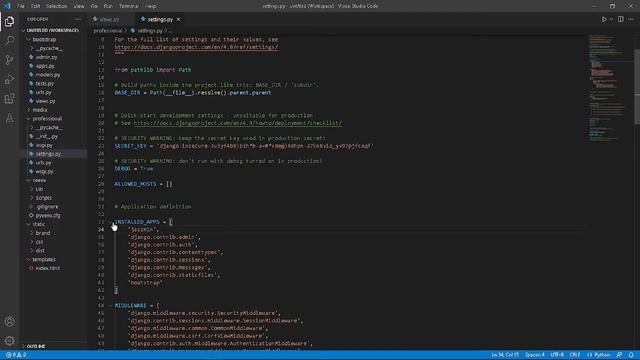
Task: Change line endings via CRLF
Action: 575,355
